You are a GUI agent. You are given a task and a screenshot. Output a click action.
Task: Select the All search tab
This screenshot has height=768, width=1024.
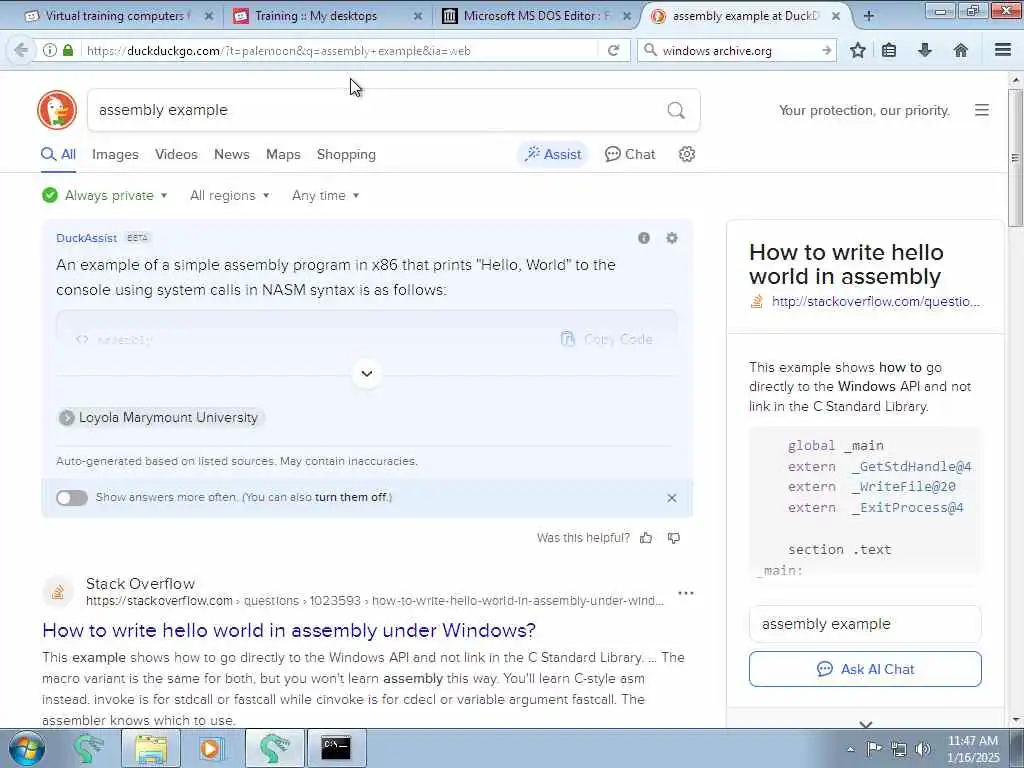coord(58,154)
